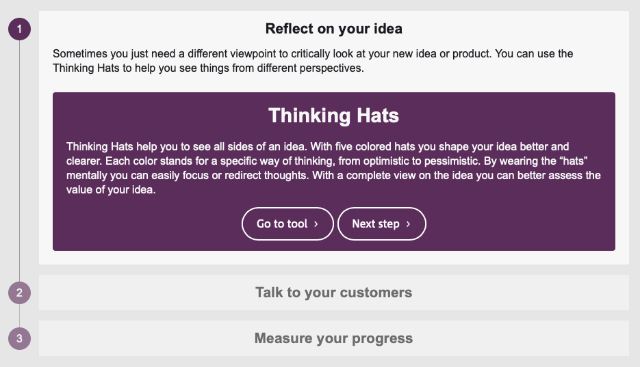This screenshot has width=640, height=367.
Task: Click the chevron inside Go to tool
Action: [316, 224]
